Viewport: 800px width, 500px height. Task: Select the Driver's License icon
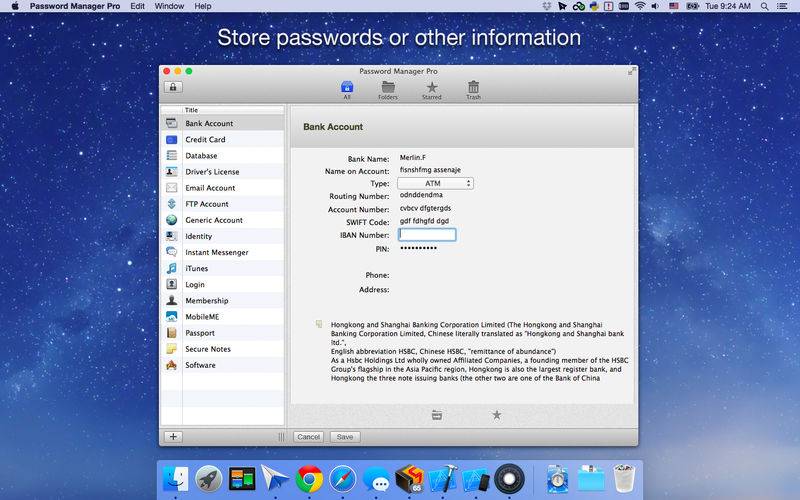(171, 171)
